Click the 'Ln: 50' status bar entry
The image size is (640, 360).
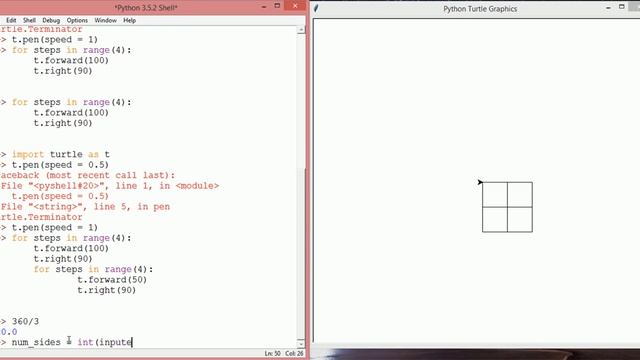pos(272,353)
